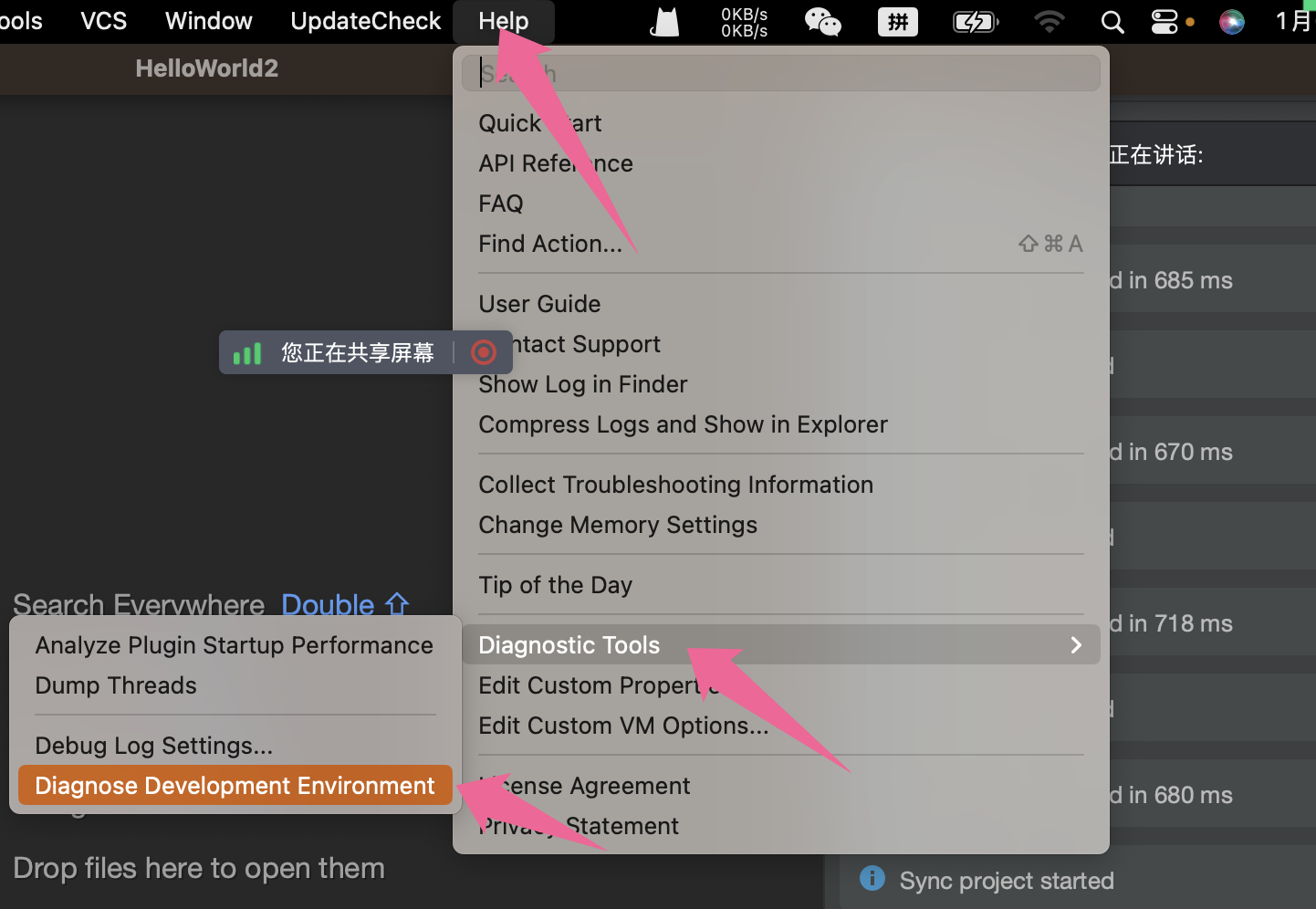Viewport: 1316px width, 909px height.
Task: Click the red record icon on sharing bar
Action: pos(484,352)
